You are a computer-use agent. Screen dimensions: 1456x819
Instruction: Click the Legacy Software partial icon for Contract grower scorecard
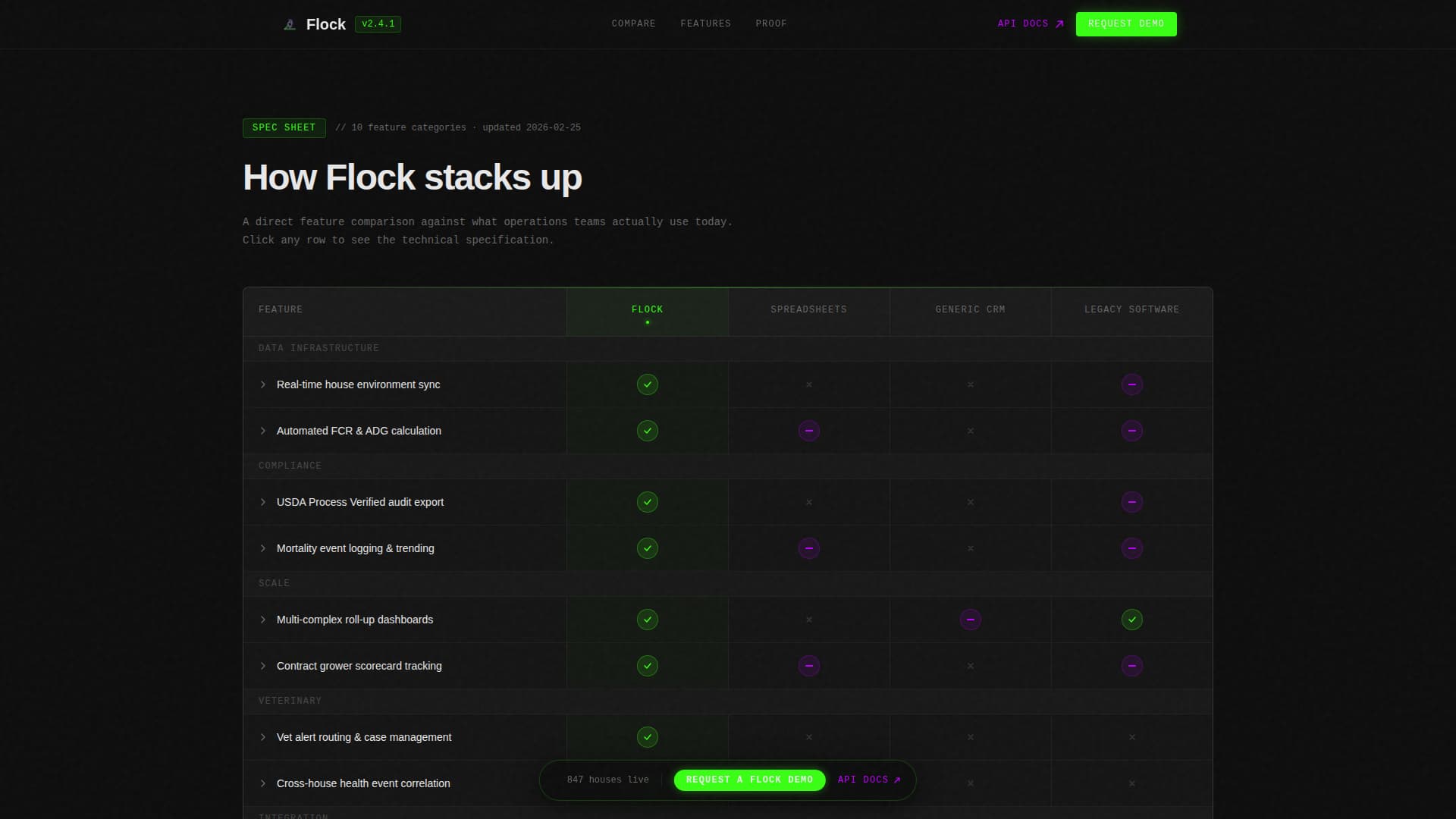coord(1131,666)
